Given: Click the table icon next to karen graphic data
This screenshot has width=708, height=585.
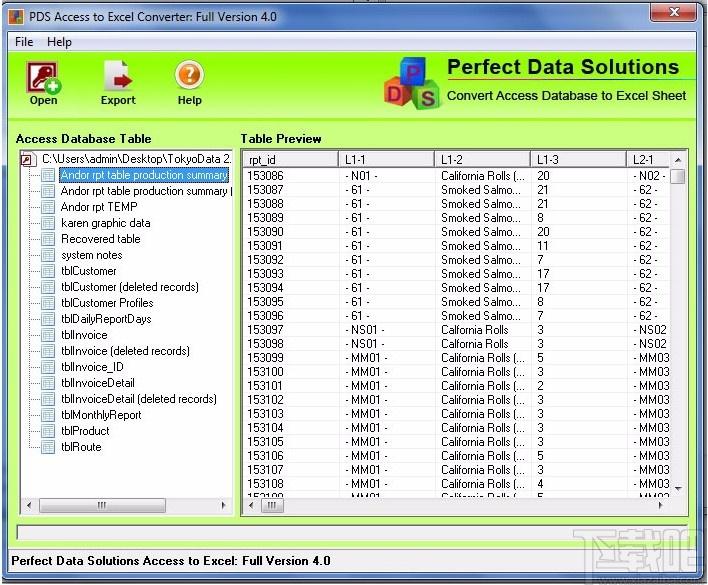Looking at the screenshot, I should pos(48,223).
